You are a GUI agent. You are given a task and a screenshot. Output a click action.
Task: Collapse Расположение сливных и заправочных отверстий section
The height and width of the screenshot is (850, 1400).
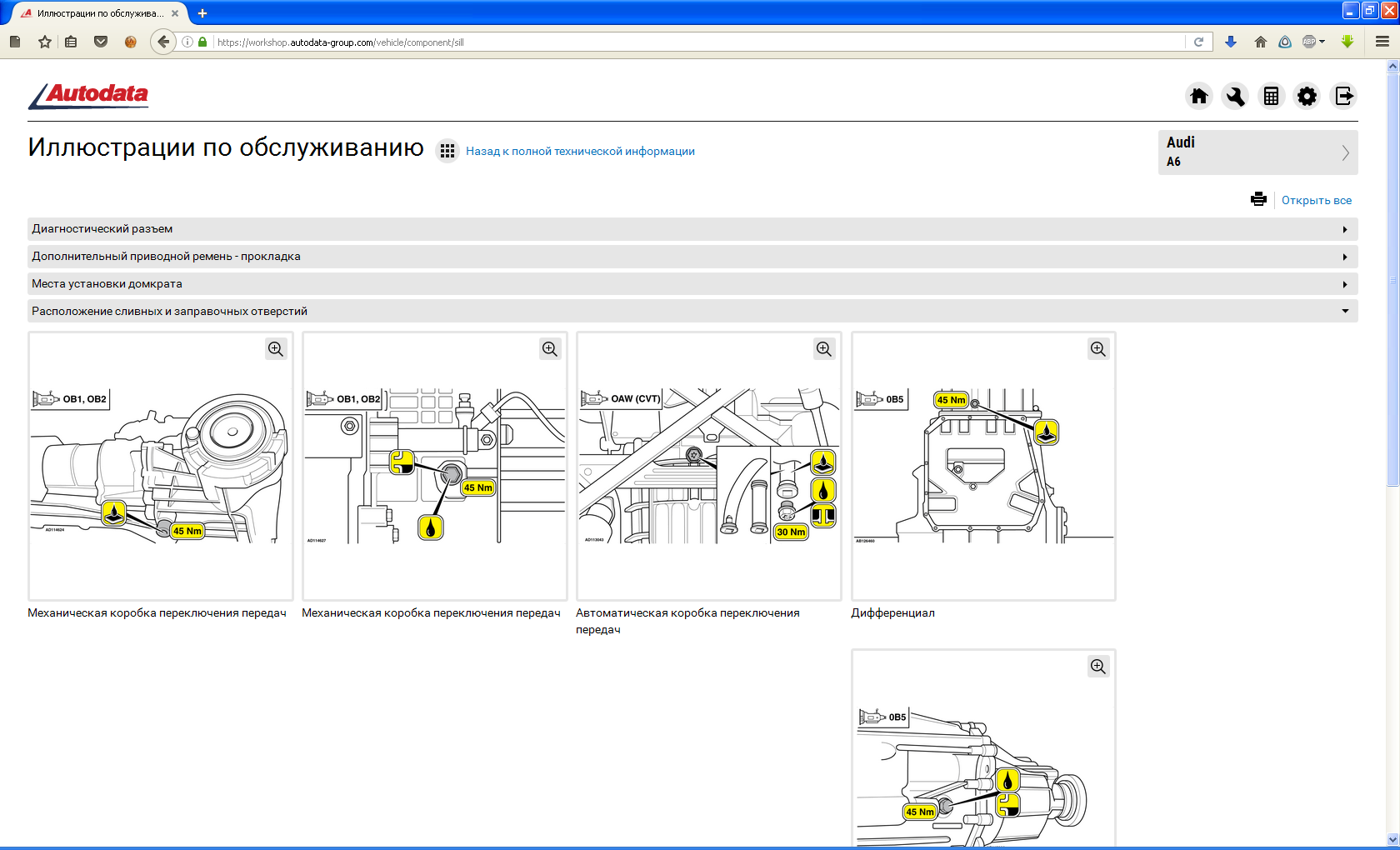692,312
